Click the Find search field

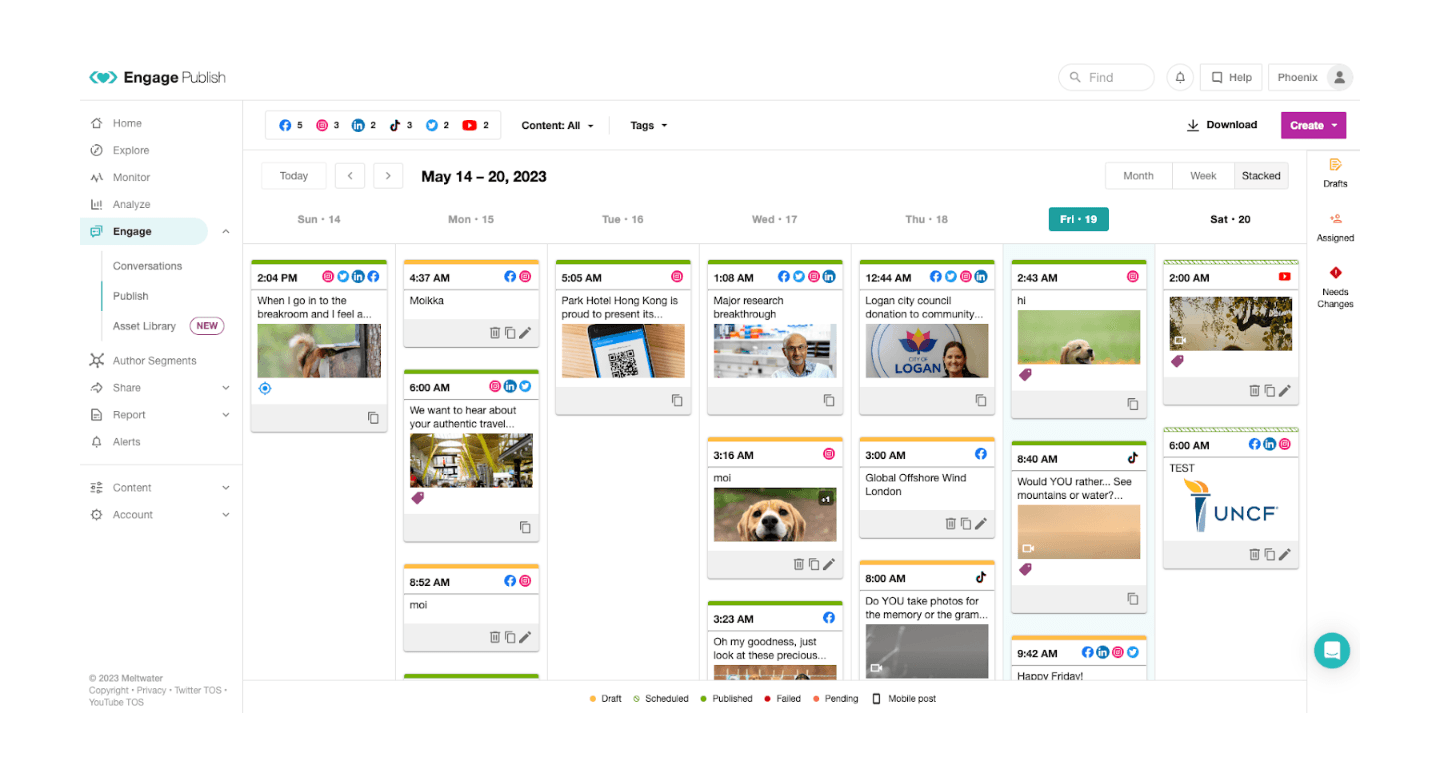1106,77
